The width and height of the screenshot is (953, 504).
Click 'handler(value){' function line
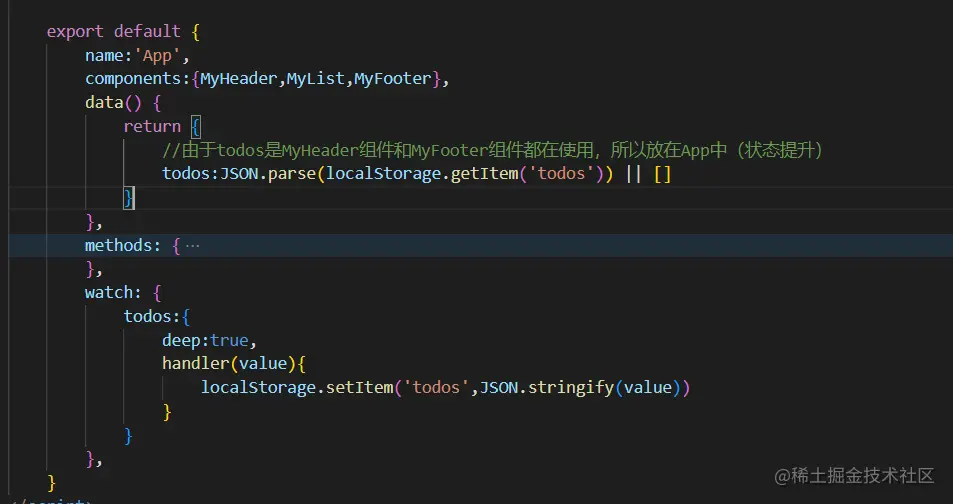coord(234,364)
